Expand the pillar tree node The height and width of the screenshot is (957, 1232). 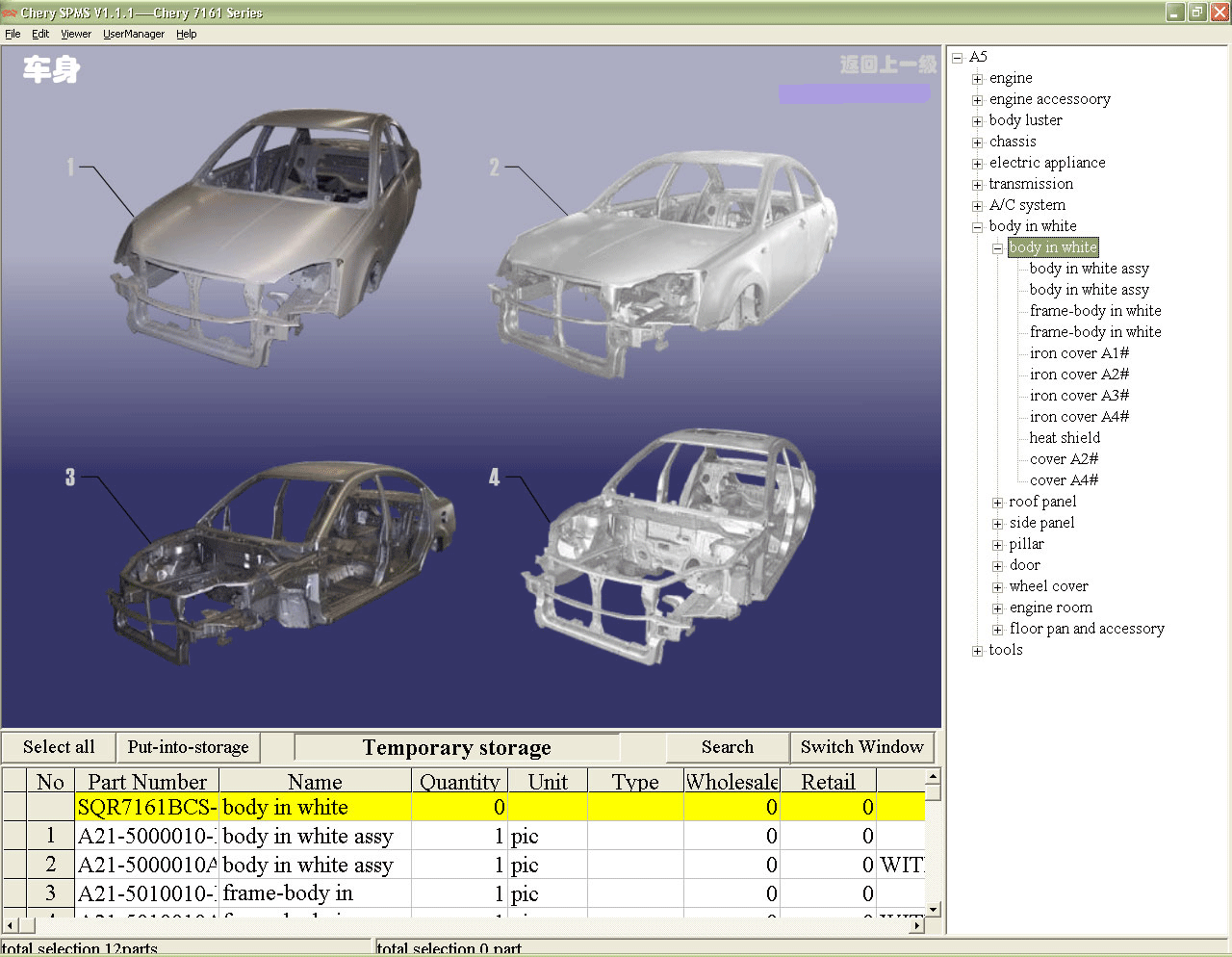click(x=998, y=545)
